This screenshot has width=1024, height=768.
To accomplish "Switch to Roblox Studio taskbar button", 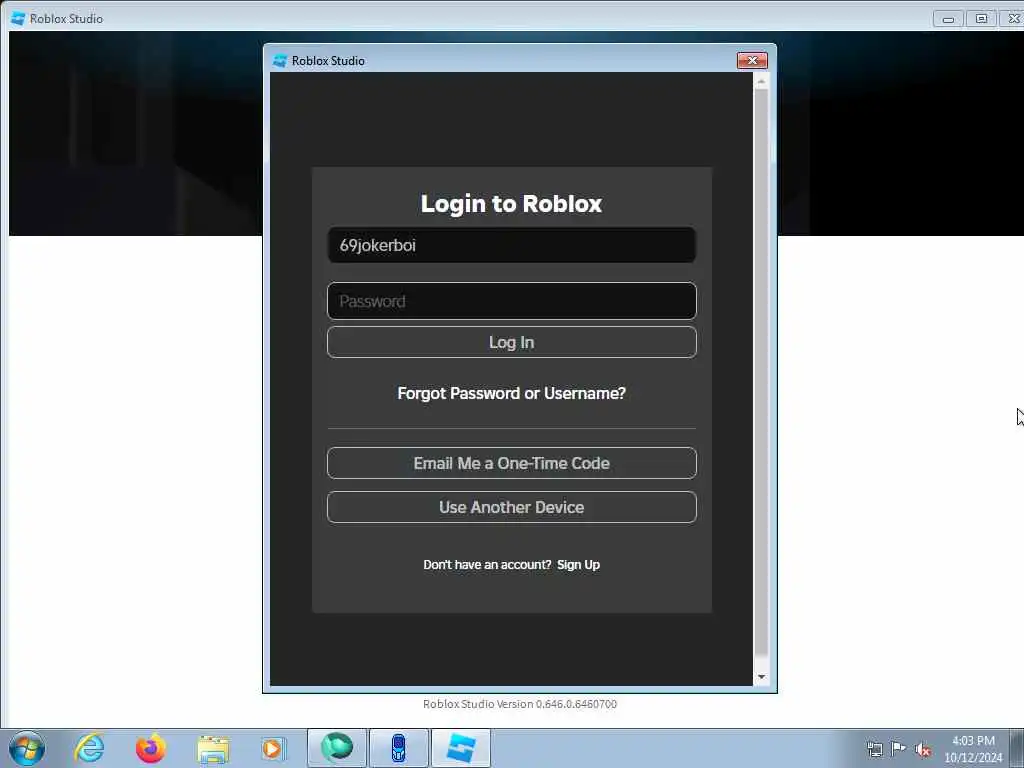I will click(x=461, y=748).
